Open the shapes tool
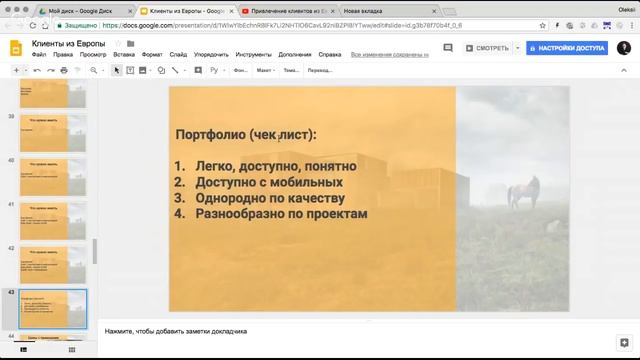The image size is (640, 360). click(x=162, y=70)
